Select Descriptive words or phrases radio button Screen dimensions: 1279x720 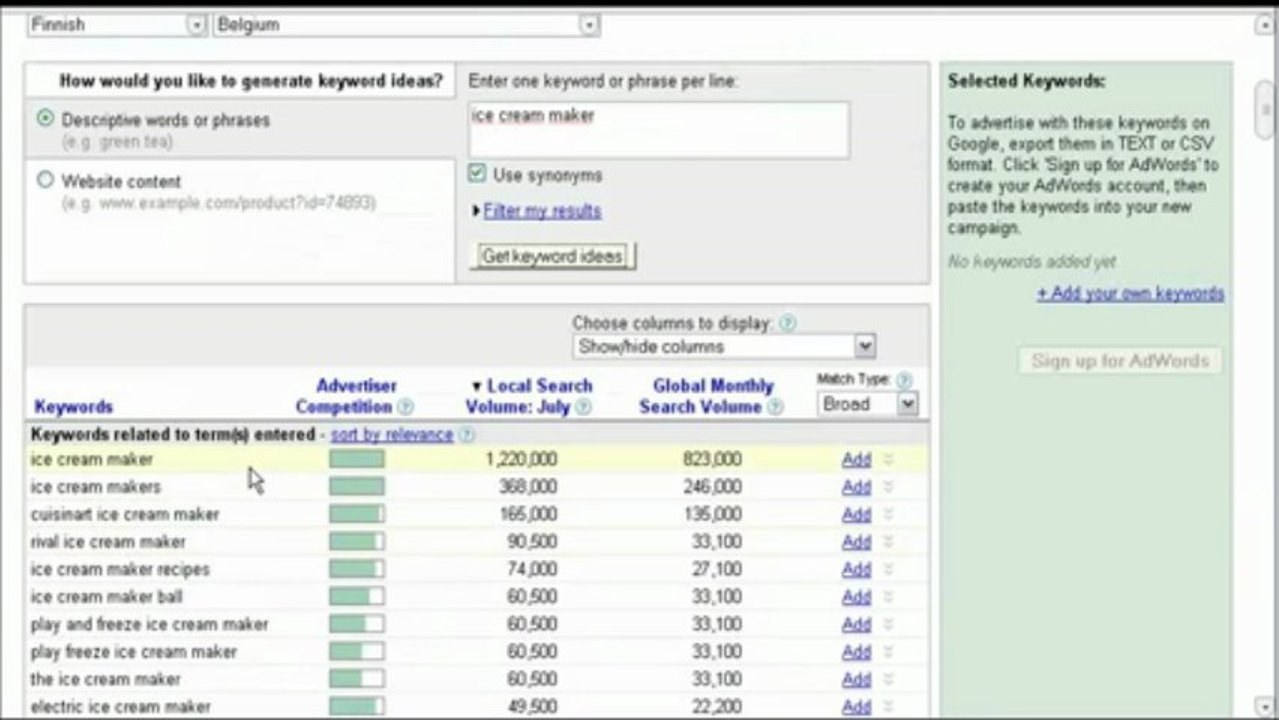45,119
